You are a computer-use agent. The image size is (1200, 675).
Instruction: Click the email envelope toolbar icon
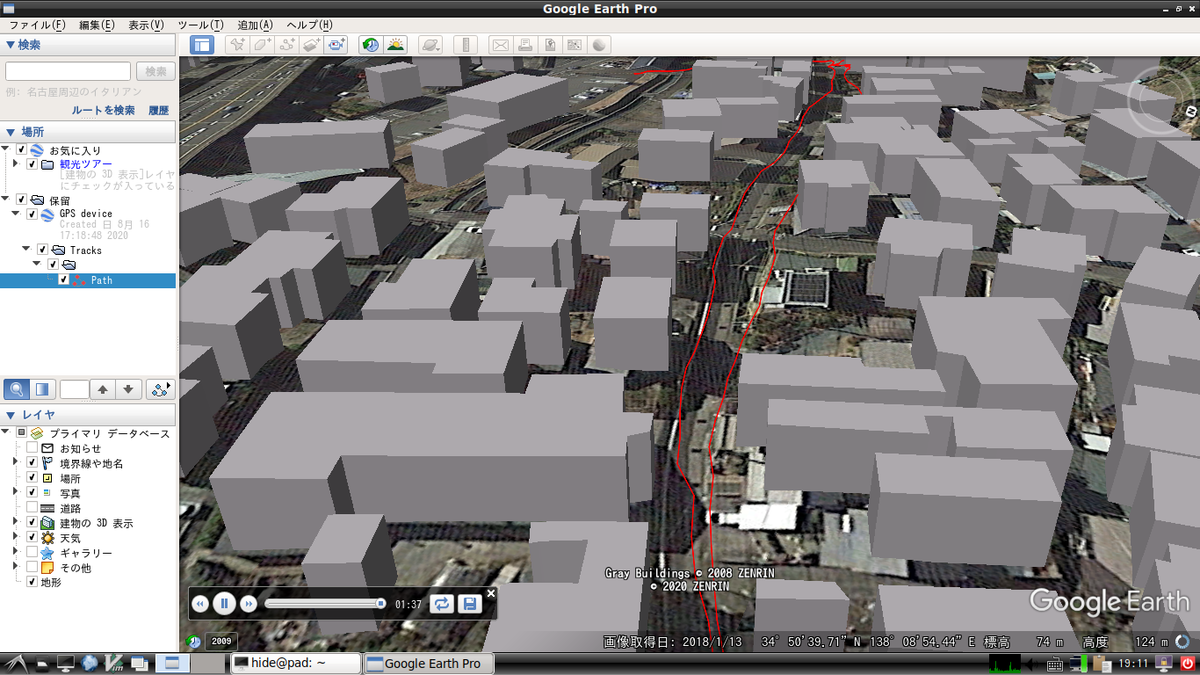(x=499, y=44)
